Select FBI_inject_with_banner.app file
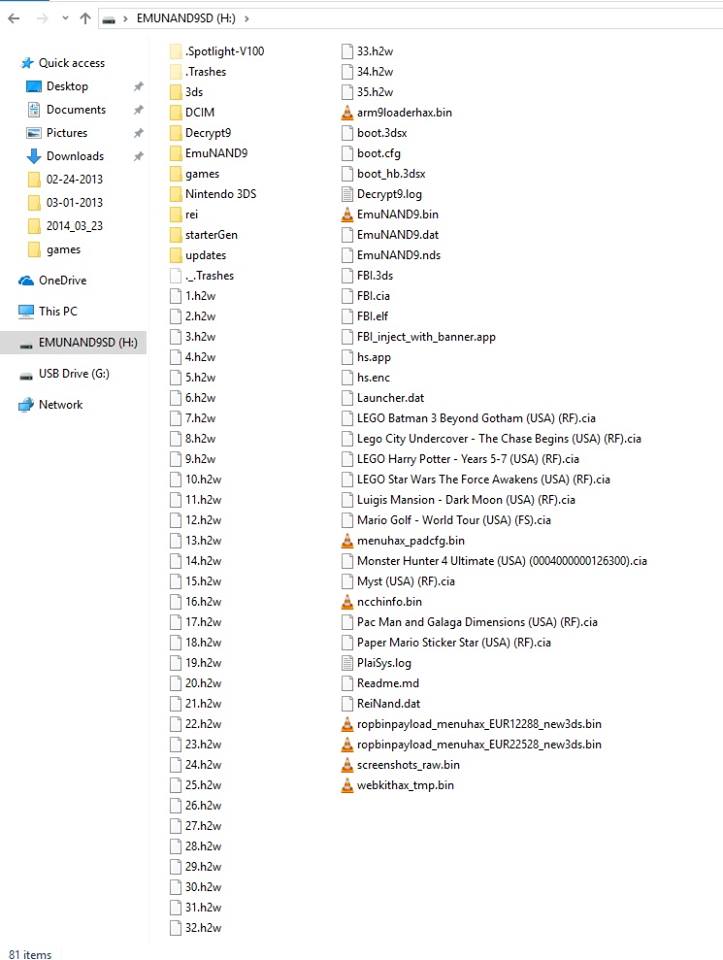Screen dimensions: 723x960 coord(426,336)
